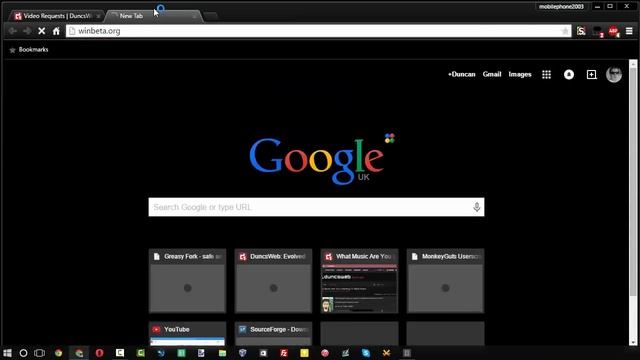Screen dimensions: 640x360
Task: Bookmark this page with the star
Action: (x=565, y=31)
